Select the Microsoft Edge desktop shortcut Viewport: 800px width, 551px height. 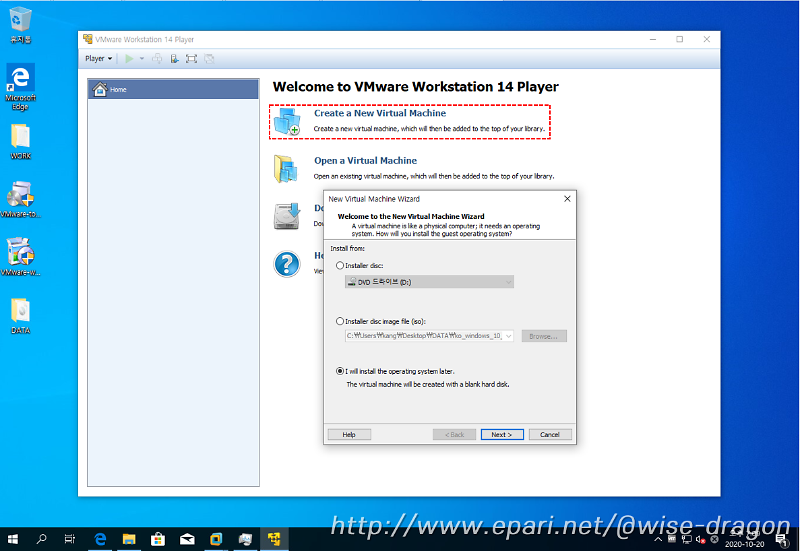(20, 87)
